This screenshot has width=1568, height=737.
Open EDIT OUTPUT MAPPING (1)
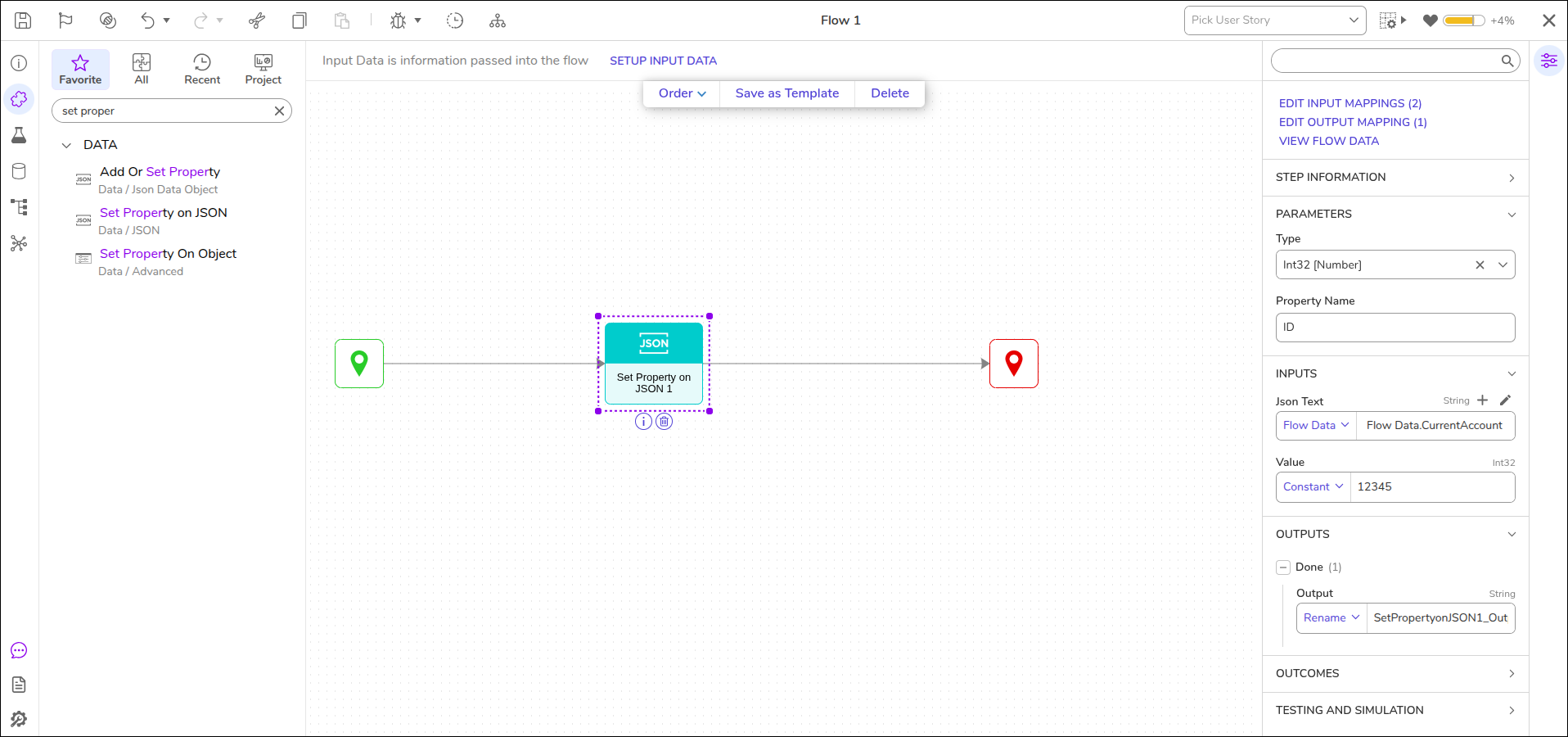(1353, 122)
